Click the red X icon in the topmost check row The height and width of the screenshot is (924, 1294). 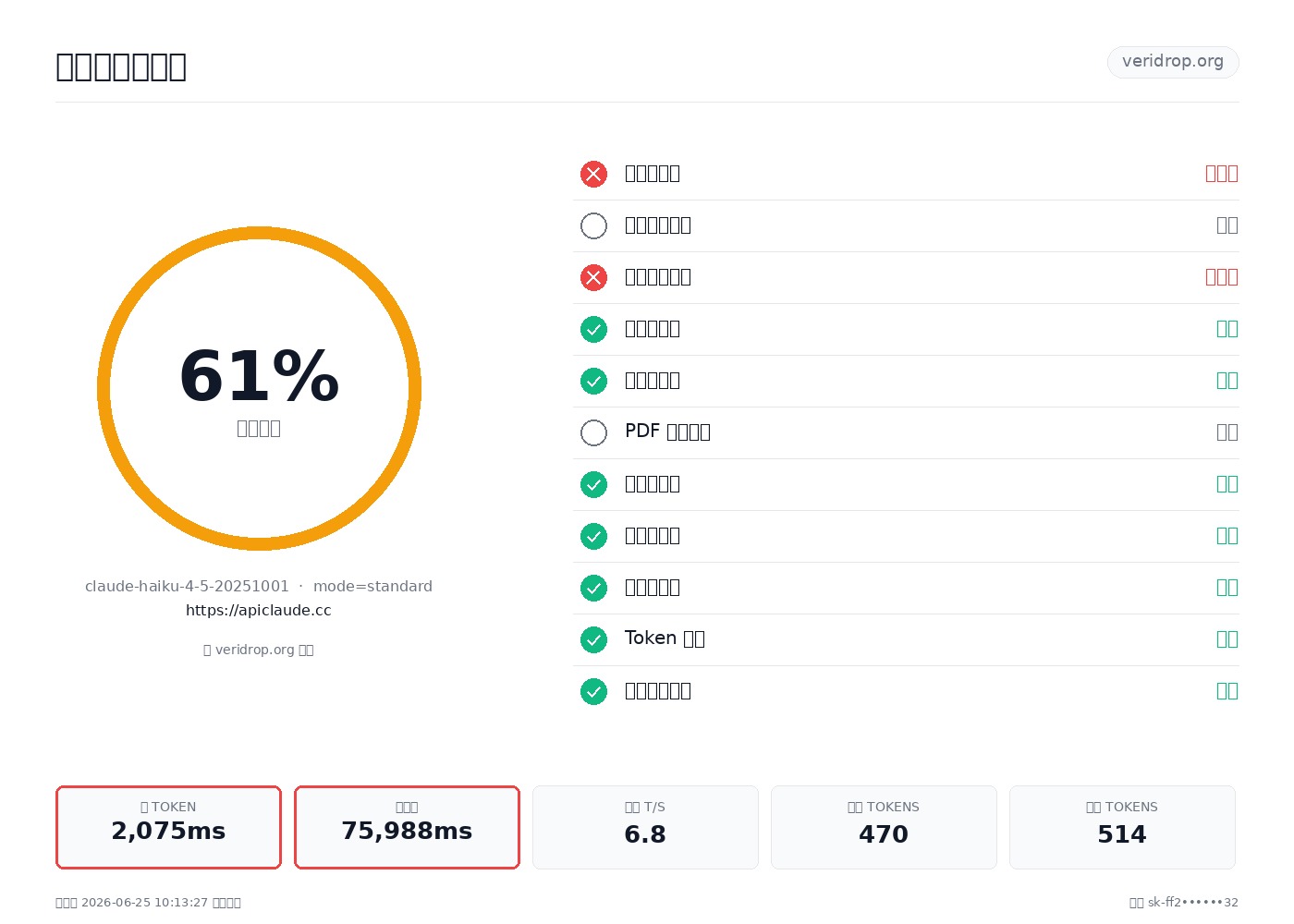pos(593,174)
